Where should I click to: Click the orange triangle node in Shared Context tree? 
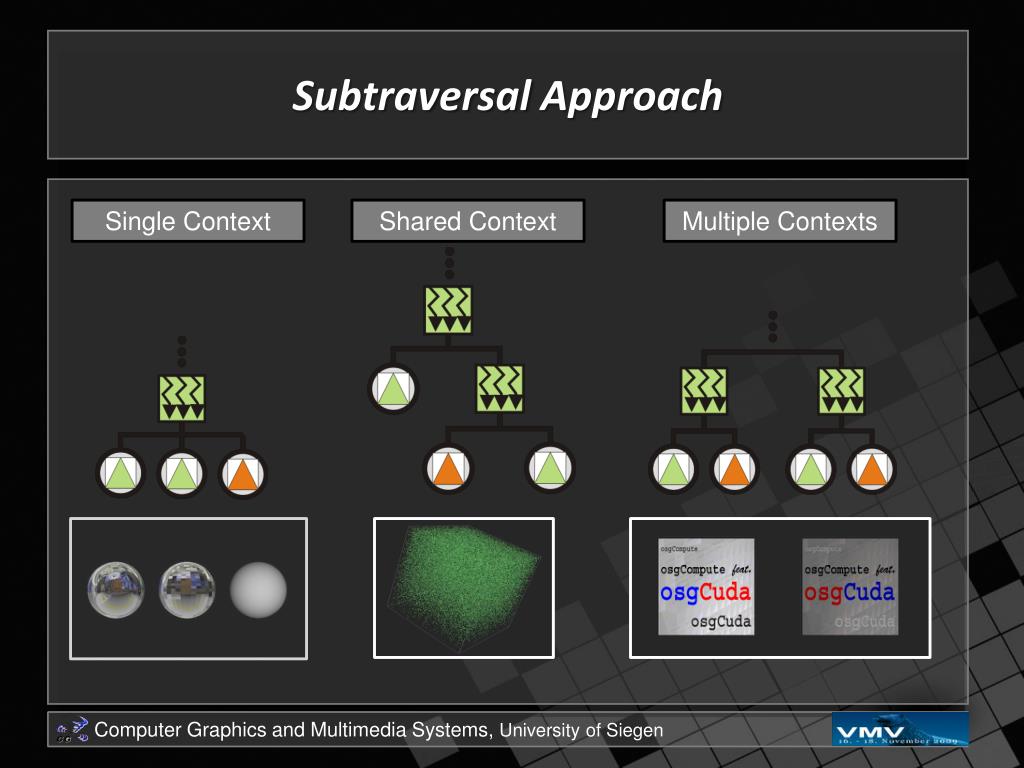point(448,468)
